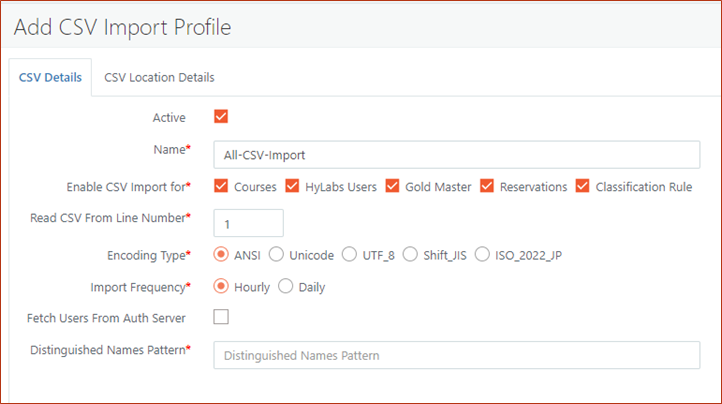The width and height of the screenshot is (722, 404).
Task: Switch to the CSV Location Details tab
Action: pos(159,77)
